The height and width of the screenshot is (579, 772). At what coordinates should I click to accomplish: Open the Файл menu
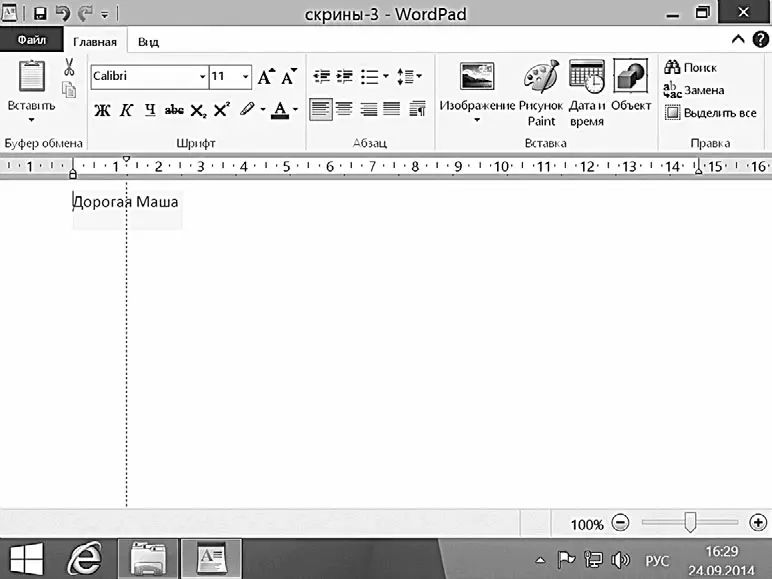click(32, 40)
